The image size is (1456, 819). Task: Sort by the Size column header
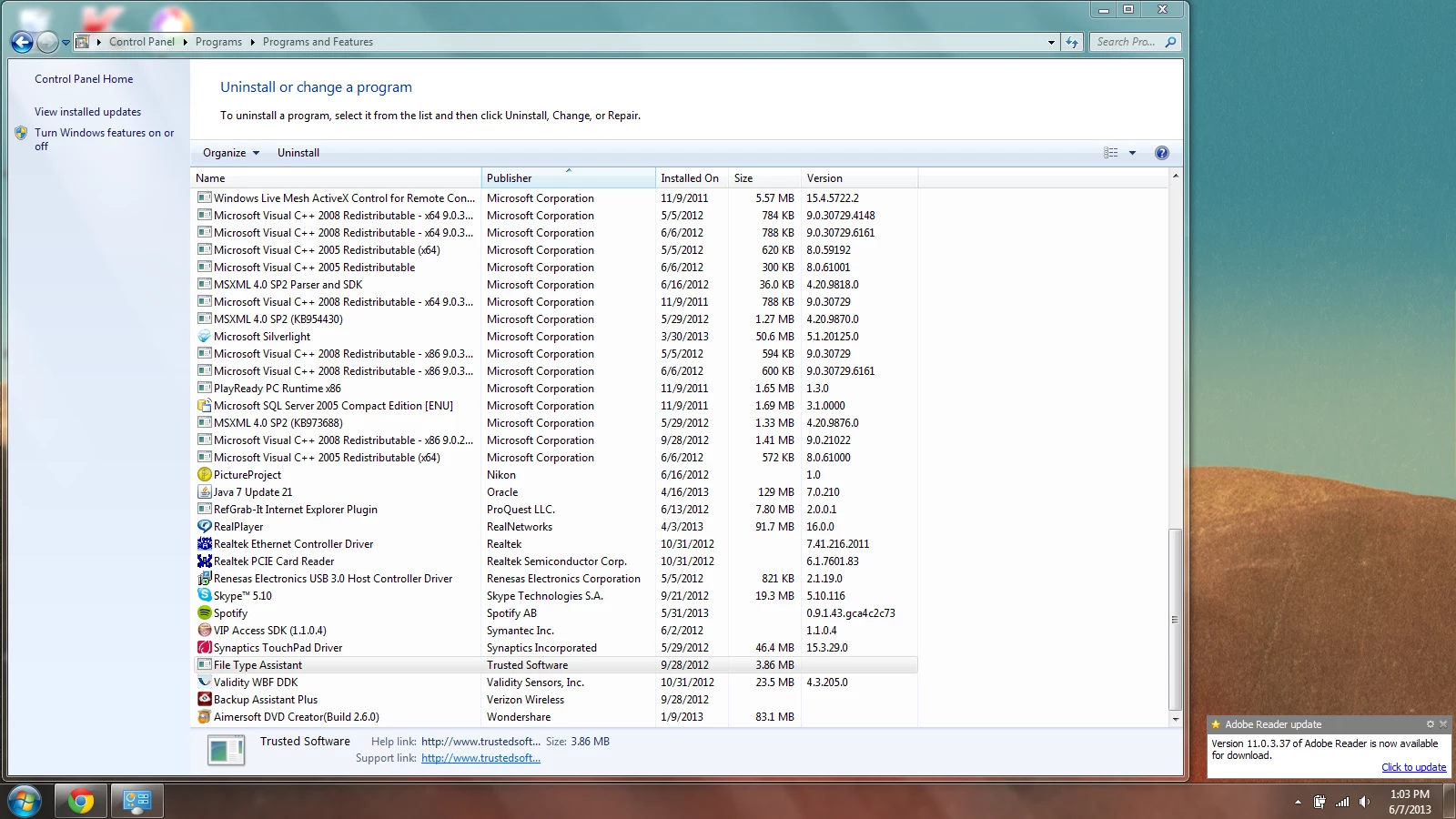pos(764,178)
